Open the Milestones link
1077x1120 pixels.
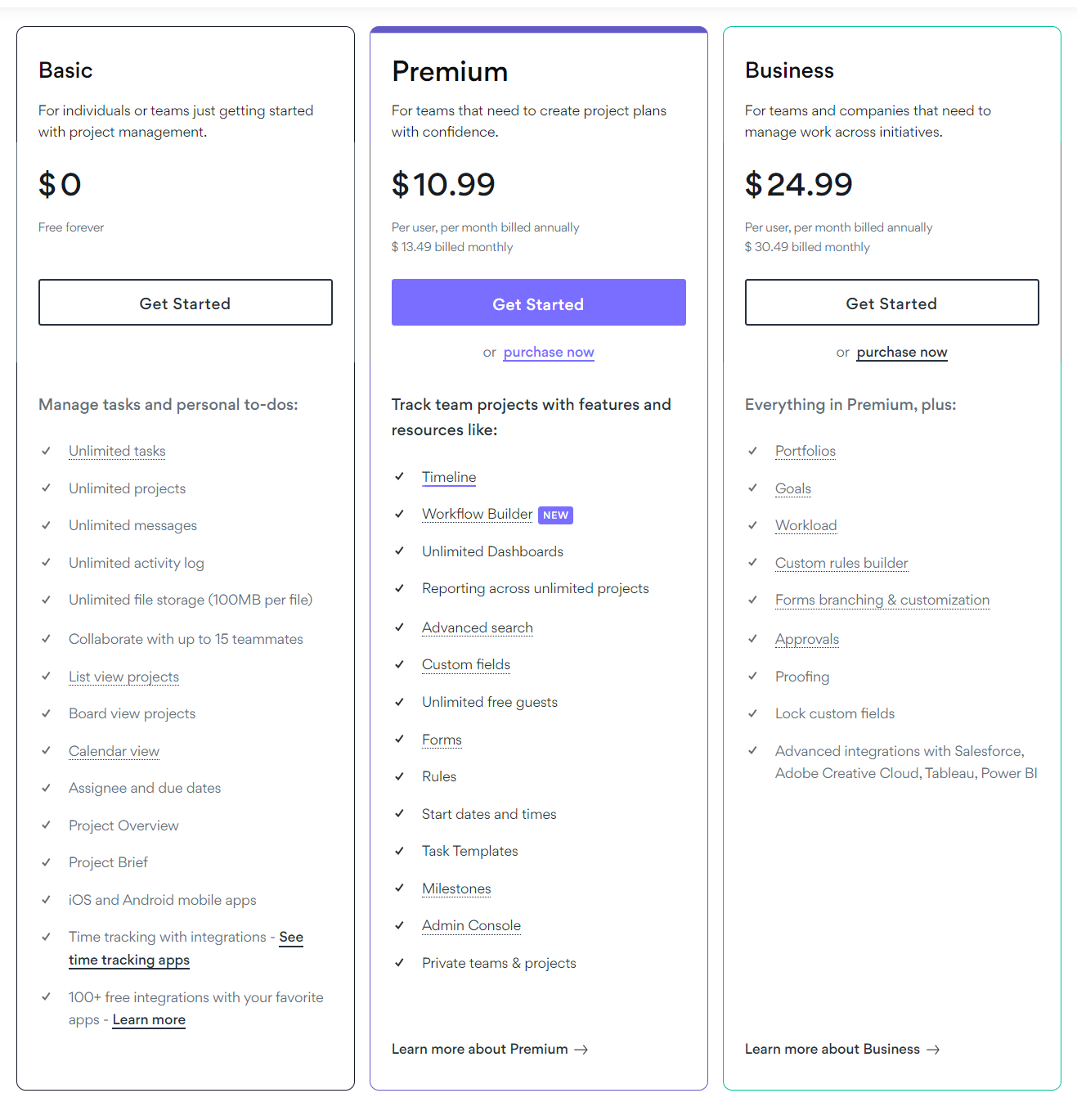click(456, 888)
